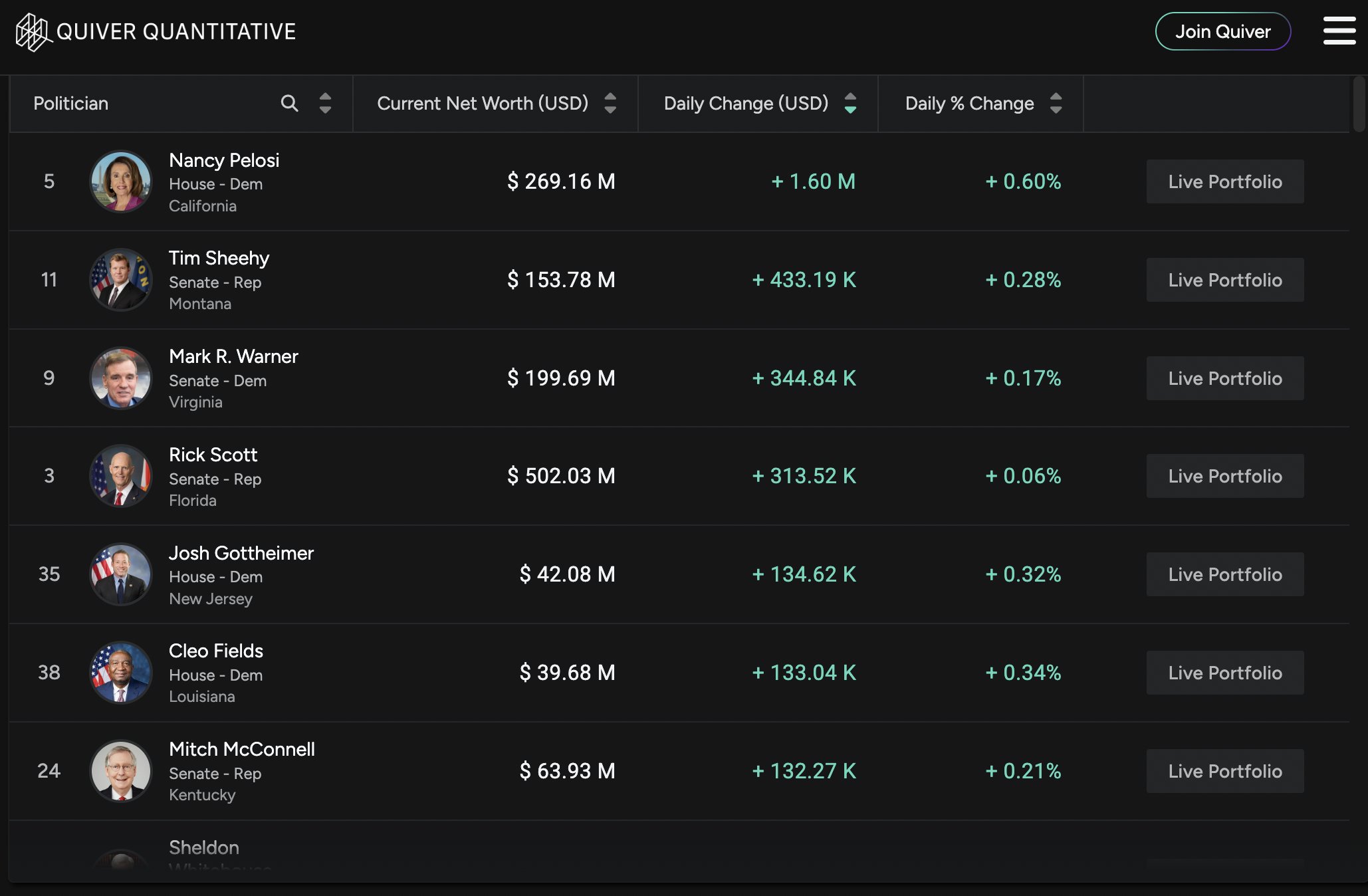1368x896 pixels.
Task: Select the Mark R. Warner name
Action: (233, 356)
